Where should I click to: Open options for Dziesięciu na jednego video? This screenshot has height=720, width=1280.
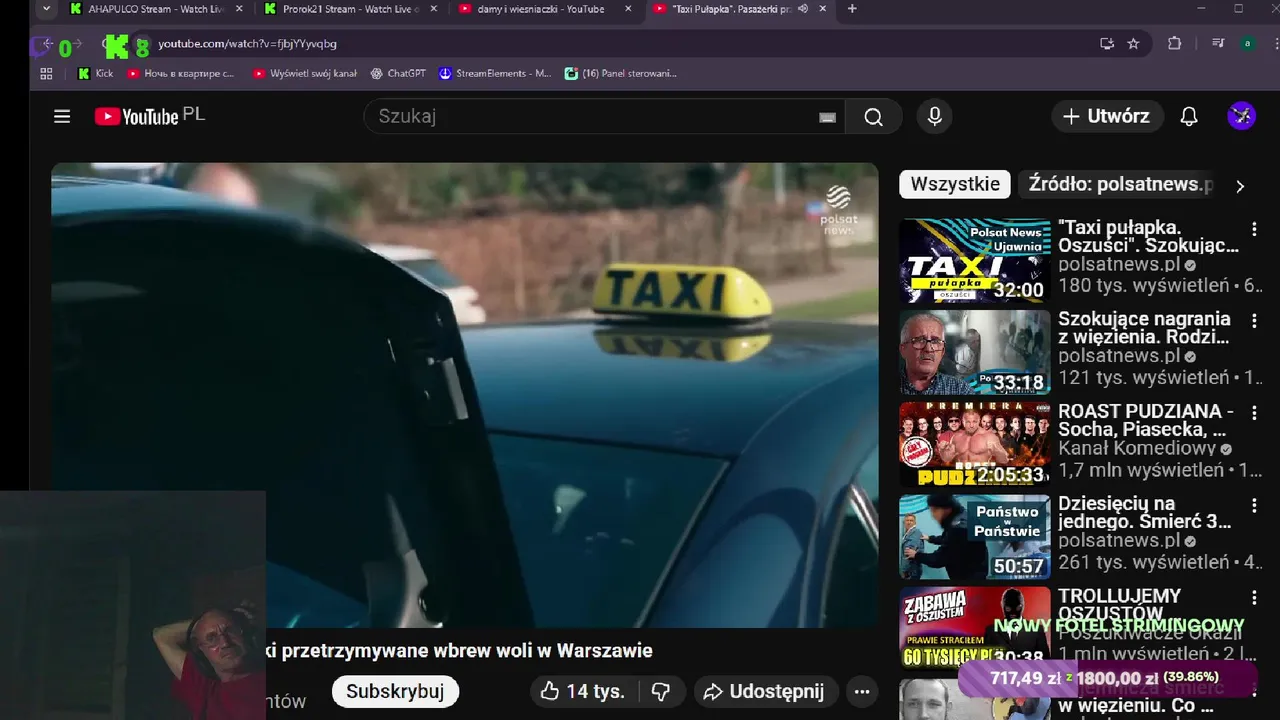tap(1254, 505)
